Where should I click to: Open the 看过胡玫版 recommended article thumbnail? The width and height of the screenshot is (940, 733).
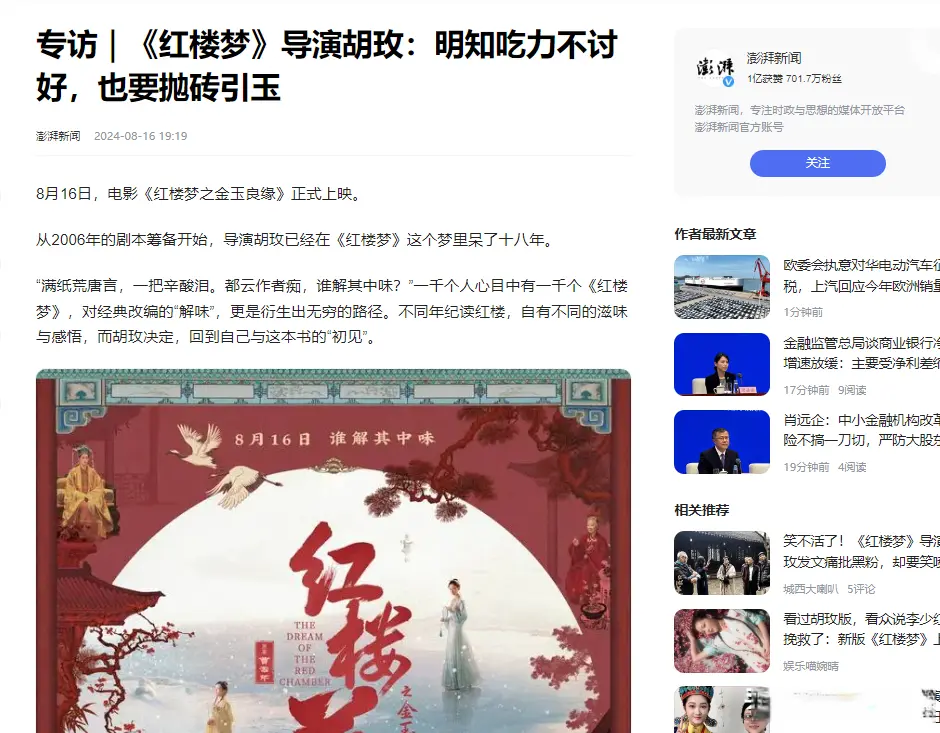pos(722,641)
